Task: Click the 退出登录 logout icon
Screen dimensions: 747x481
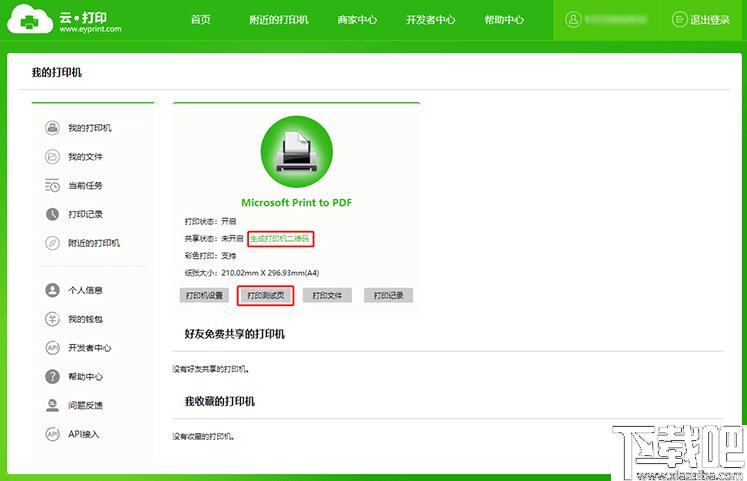Action: pyautogui.click(x=679, y=20)
